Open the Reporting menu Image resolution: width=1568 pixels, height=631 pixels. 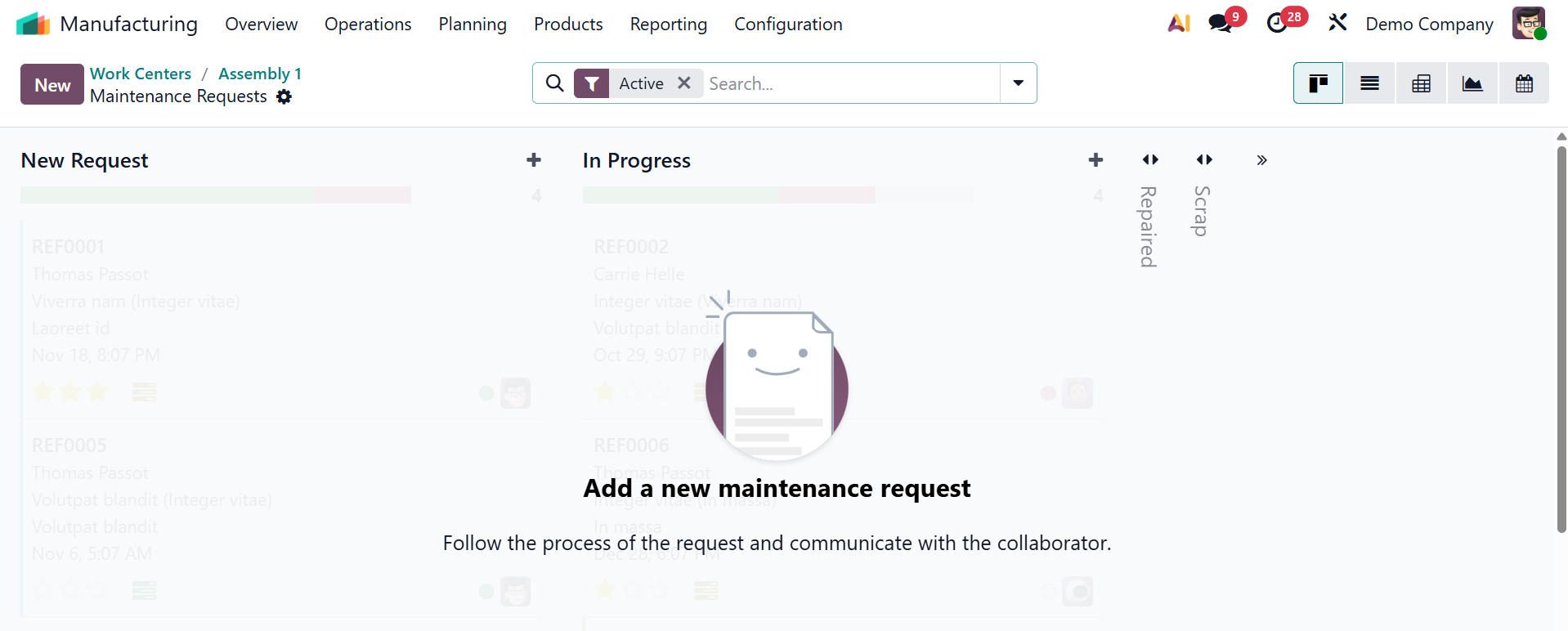click(x=668, y=25)
